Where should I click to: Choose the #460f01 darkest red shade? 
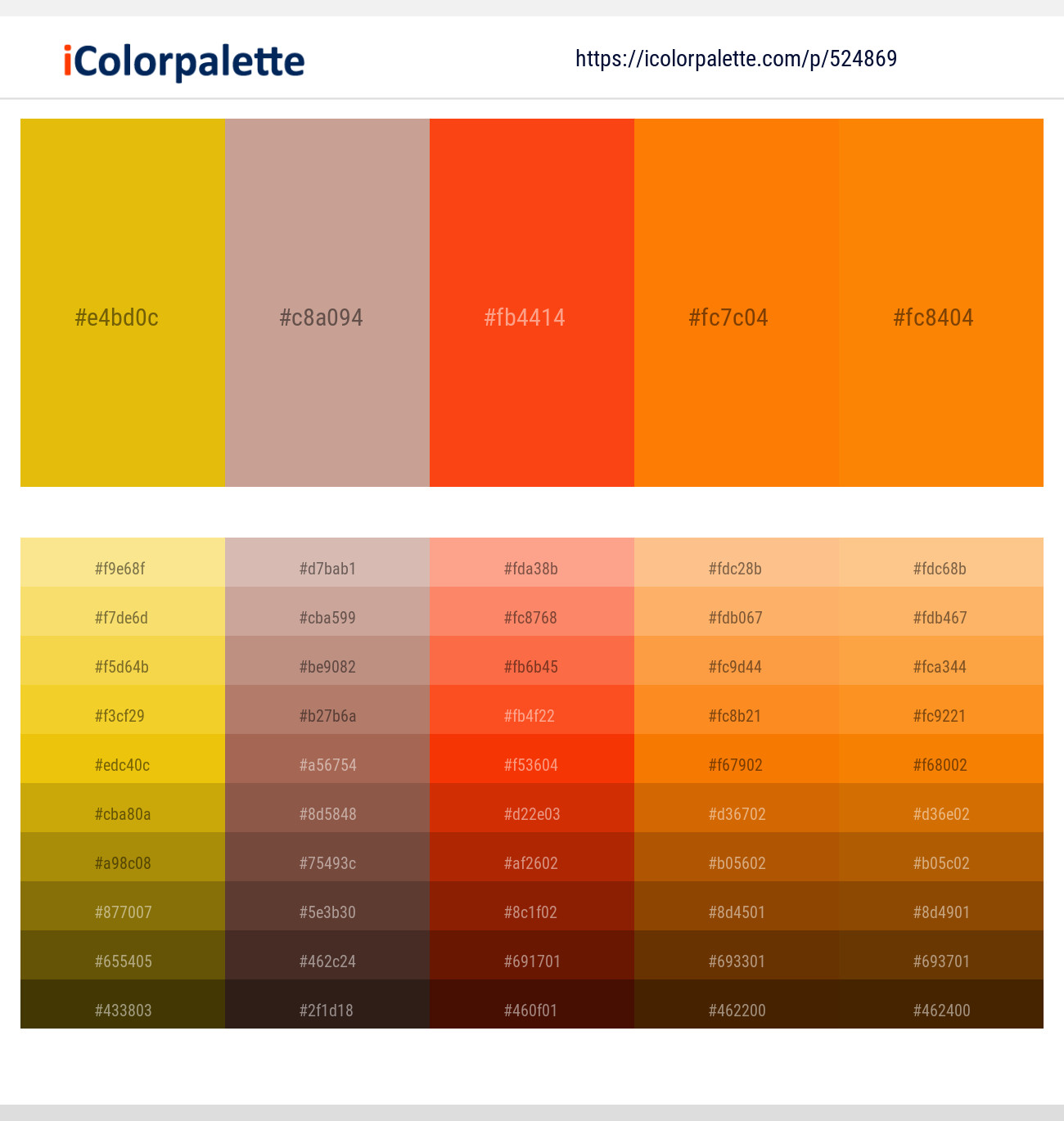(x=532, y=1004)
